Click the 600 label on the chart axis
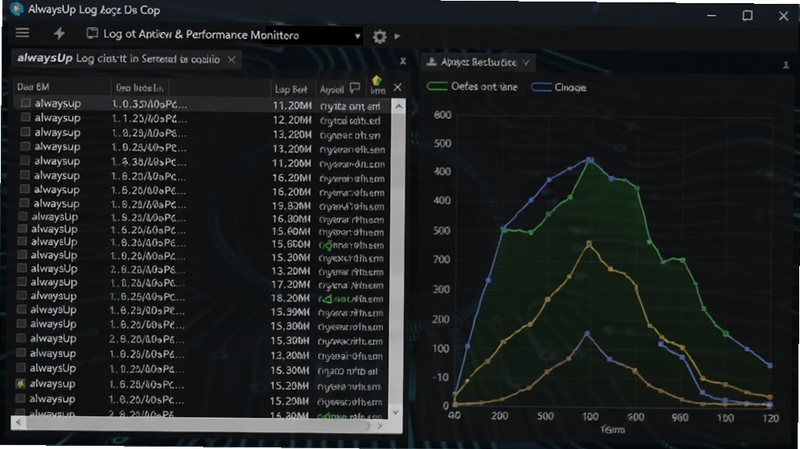This screenshot has width=800, height=449. pyautogui.click(x=442, y=115)
